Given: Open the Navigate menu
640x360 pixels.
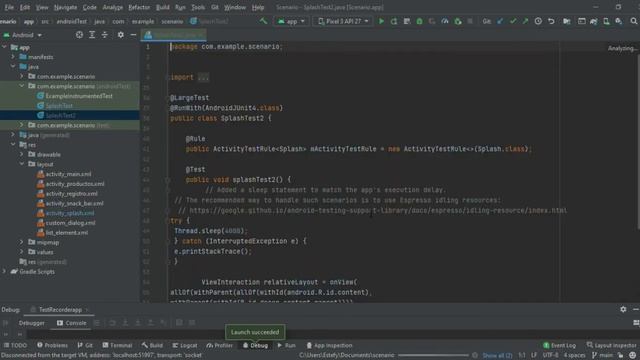Looking at the screenshot, I should point(65,7).
